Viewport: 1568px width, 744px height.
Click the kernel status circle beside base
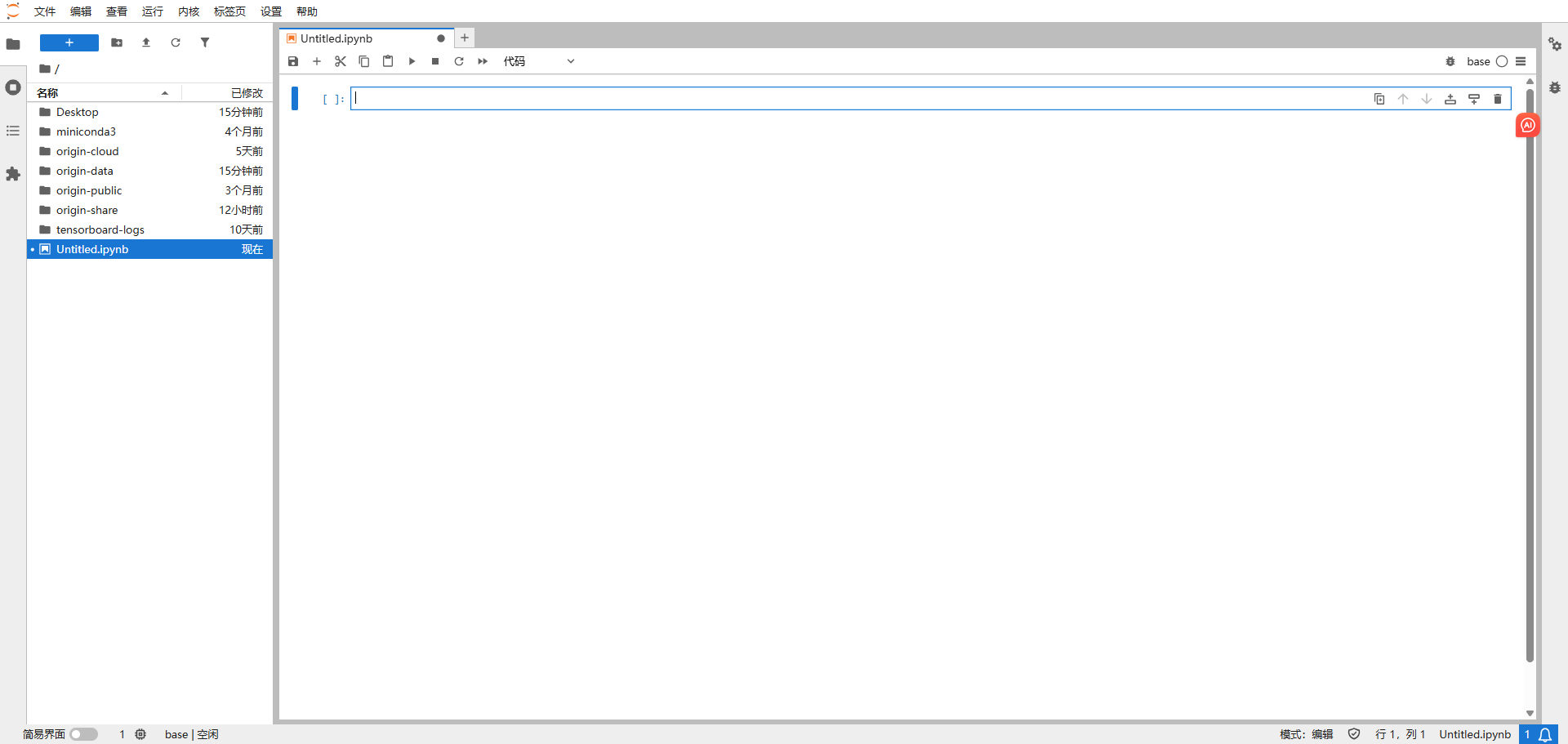click(1503, 61)
